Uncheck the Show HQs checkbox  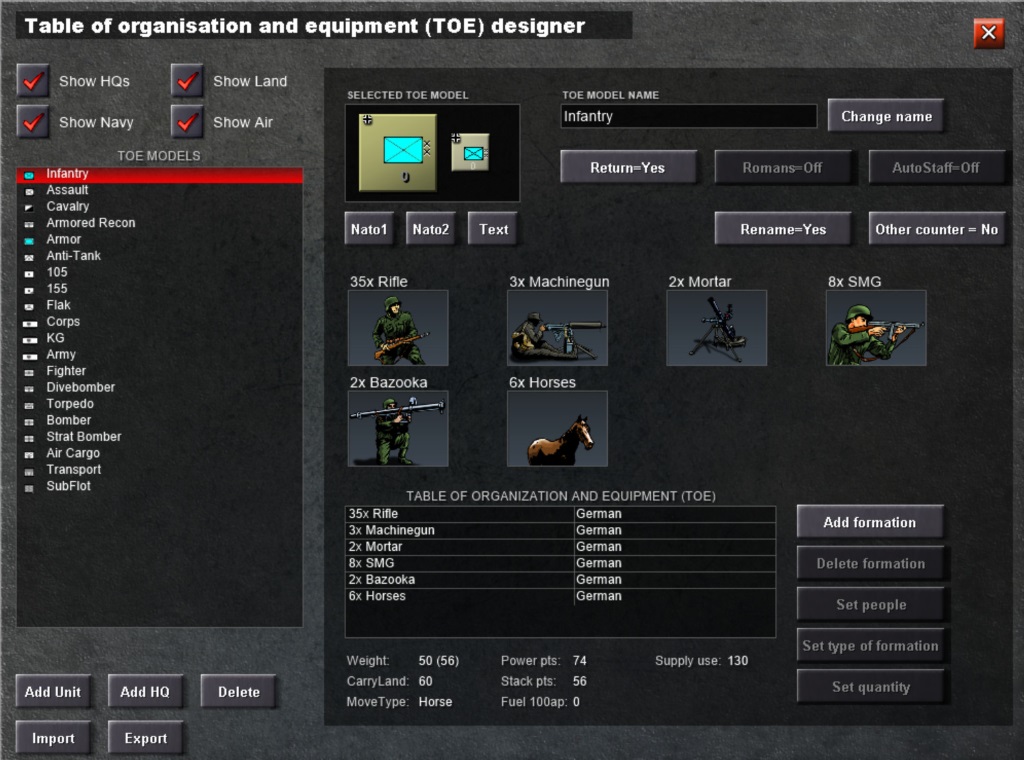[33, 81]
